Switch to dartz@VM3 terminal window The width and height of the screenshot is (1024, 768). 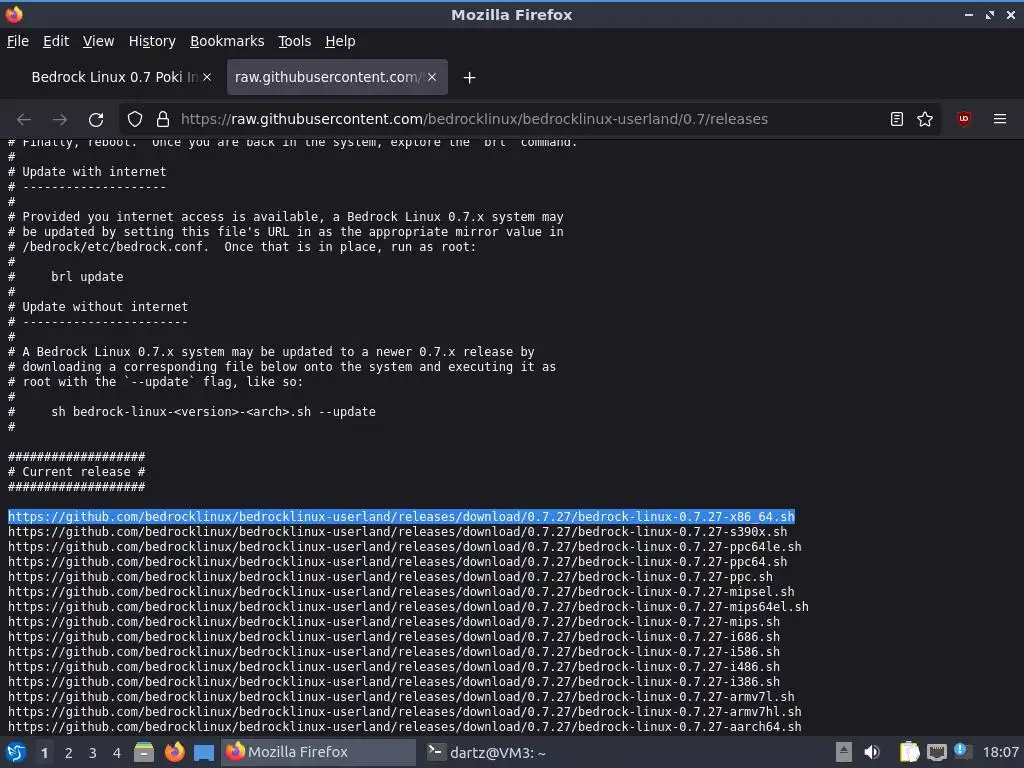coord(486,752)
